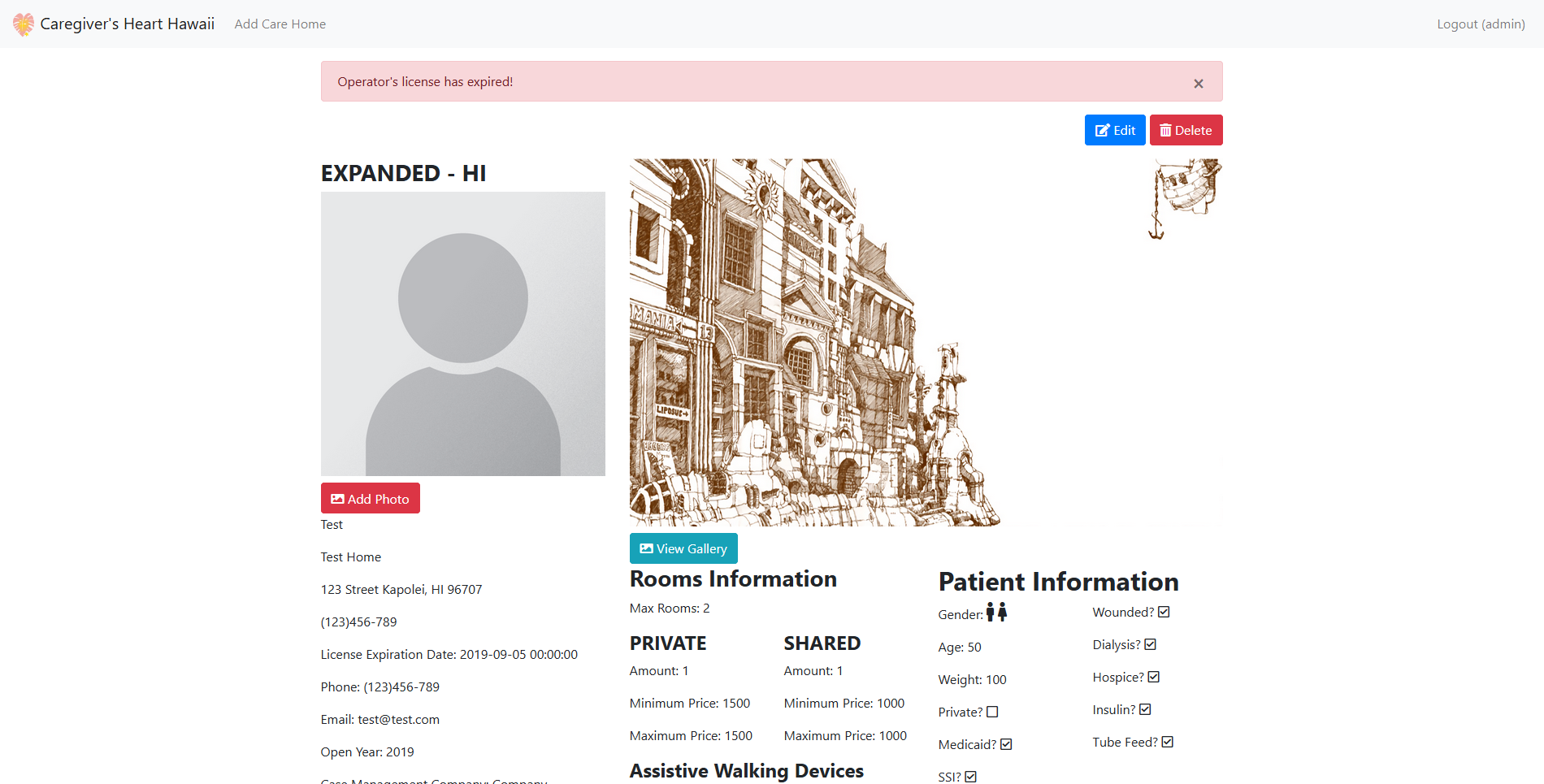Toggle the SSI? checkbox
This screenshot has width=1544, height=784.
pyautogui.click(x=970, y=777)
